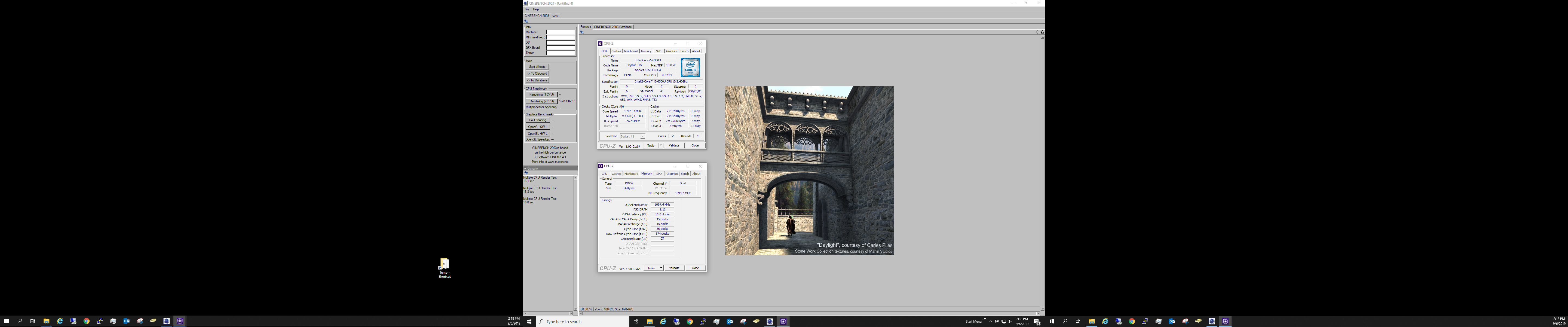Click the battery icon in the system tray

[997, 322]
